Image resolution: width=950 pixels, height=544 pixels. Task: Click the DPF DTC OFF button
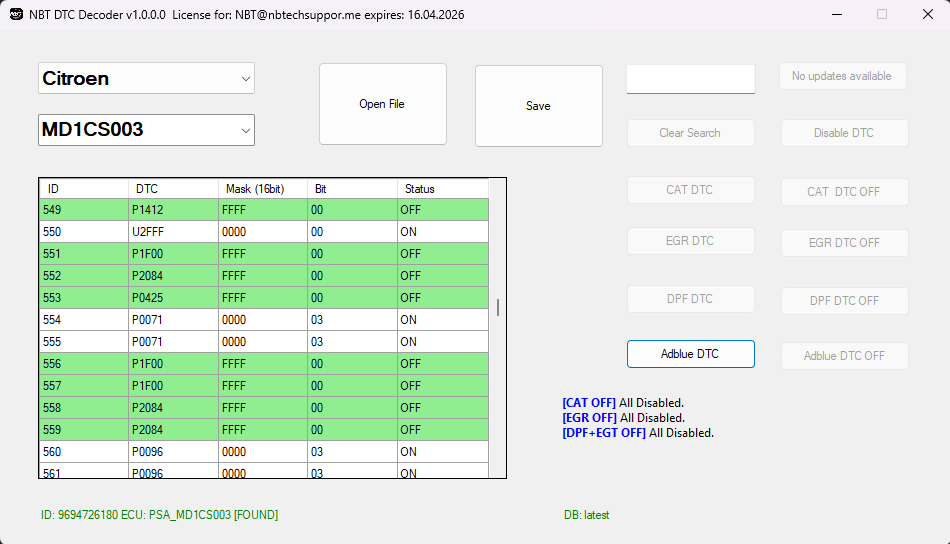844,300
